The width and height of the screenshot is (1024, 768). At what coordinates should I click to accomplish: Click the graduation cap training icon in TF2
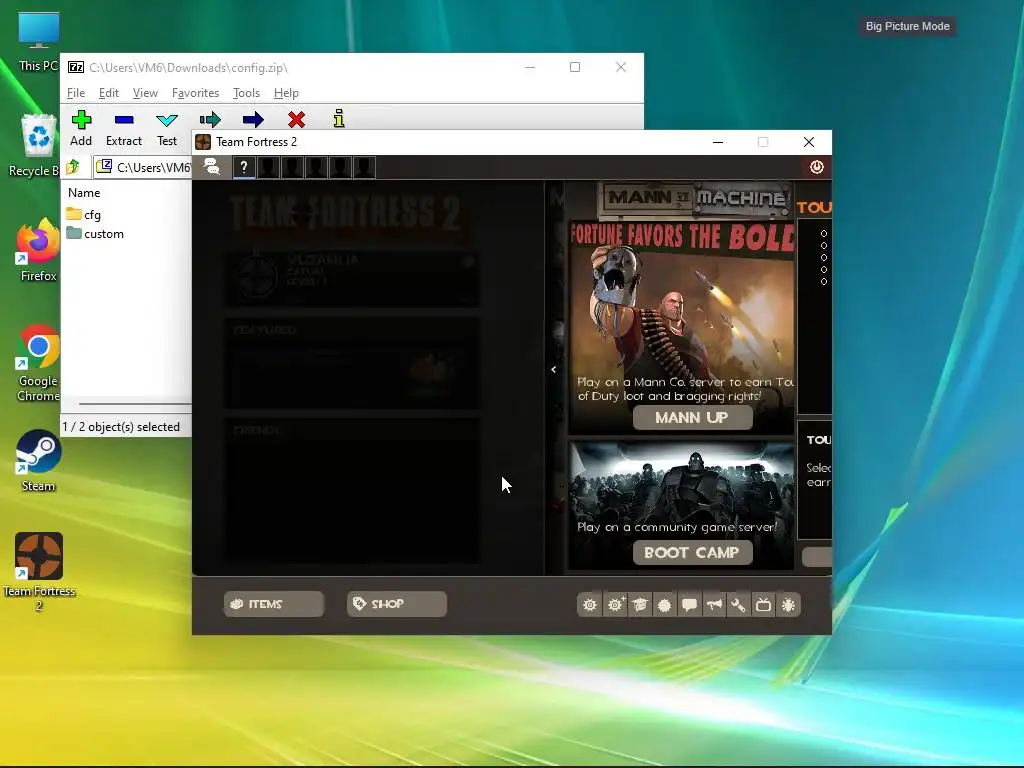(639, 605)
